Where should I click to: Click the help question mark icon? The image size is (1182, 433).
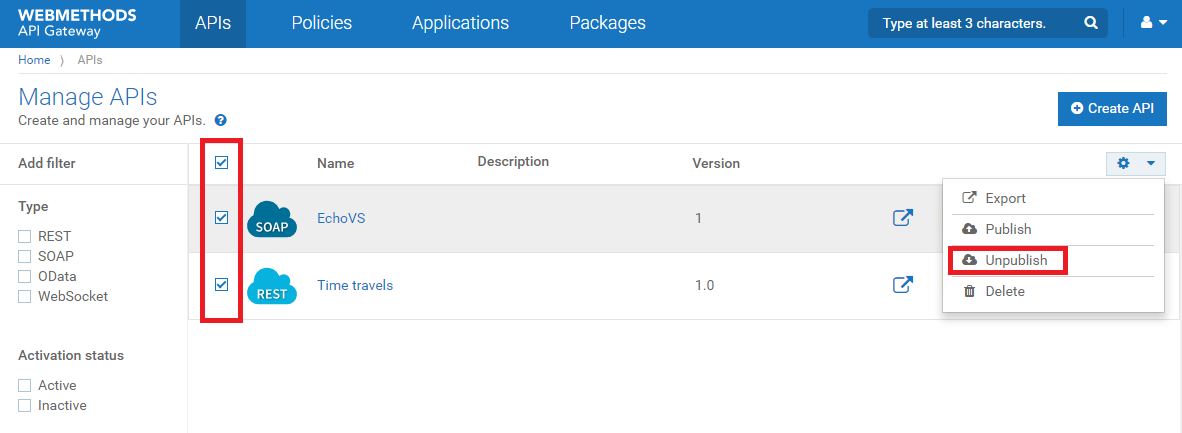coord(220,120)
